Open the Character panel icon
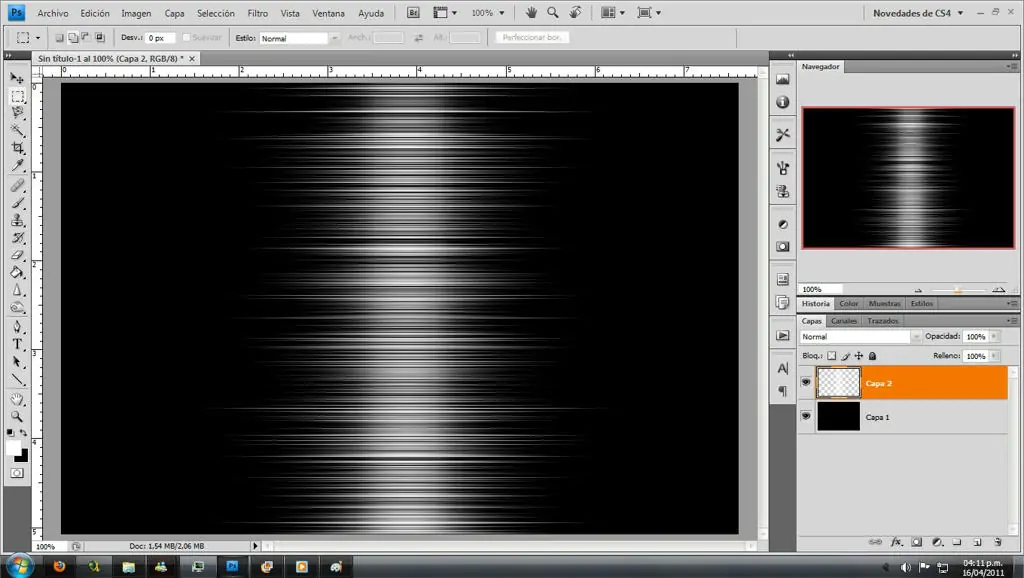This screenshot has width=1024, height=578. 782,368
